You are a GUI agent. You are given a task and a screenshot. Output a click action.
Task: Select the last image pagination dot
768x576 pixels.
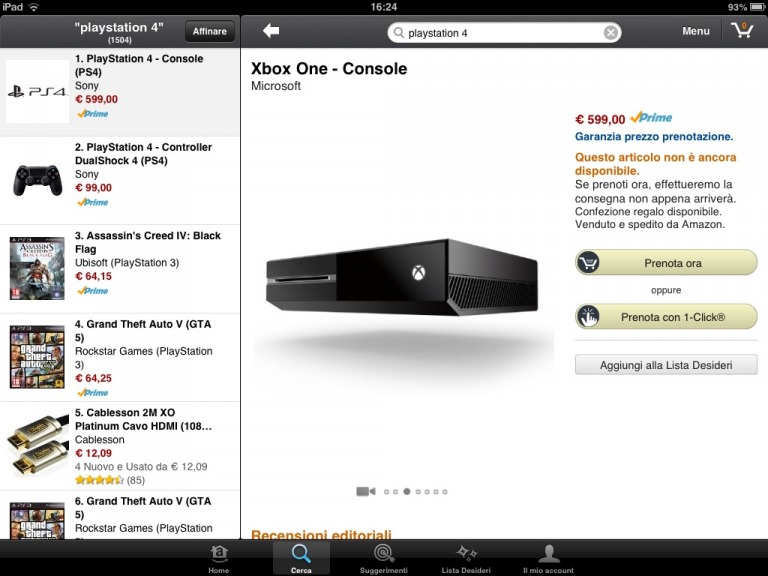tap(445, 492)
